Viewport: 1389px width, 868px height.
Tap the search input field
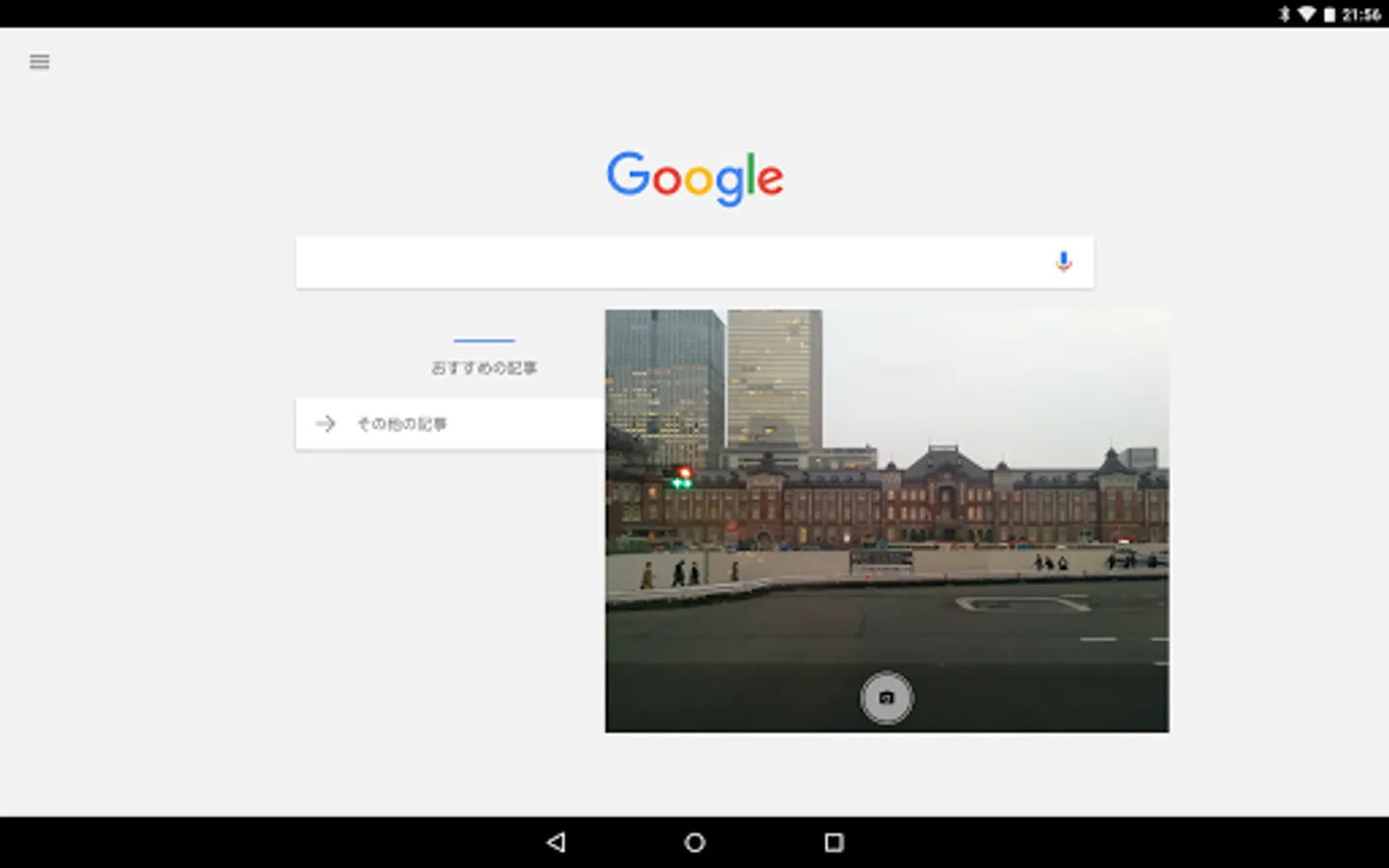pos(675,261)
